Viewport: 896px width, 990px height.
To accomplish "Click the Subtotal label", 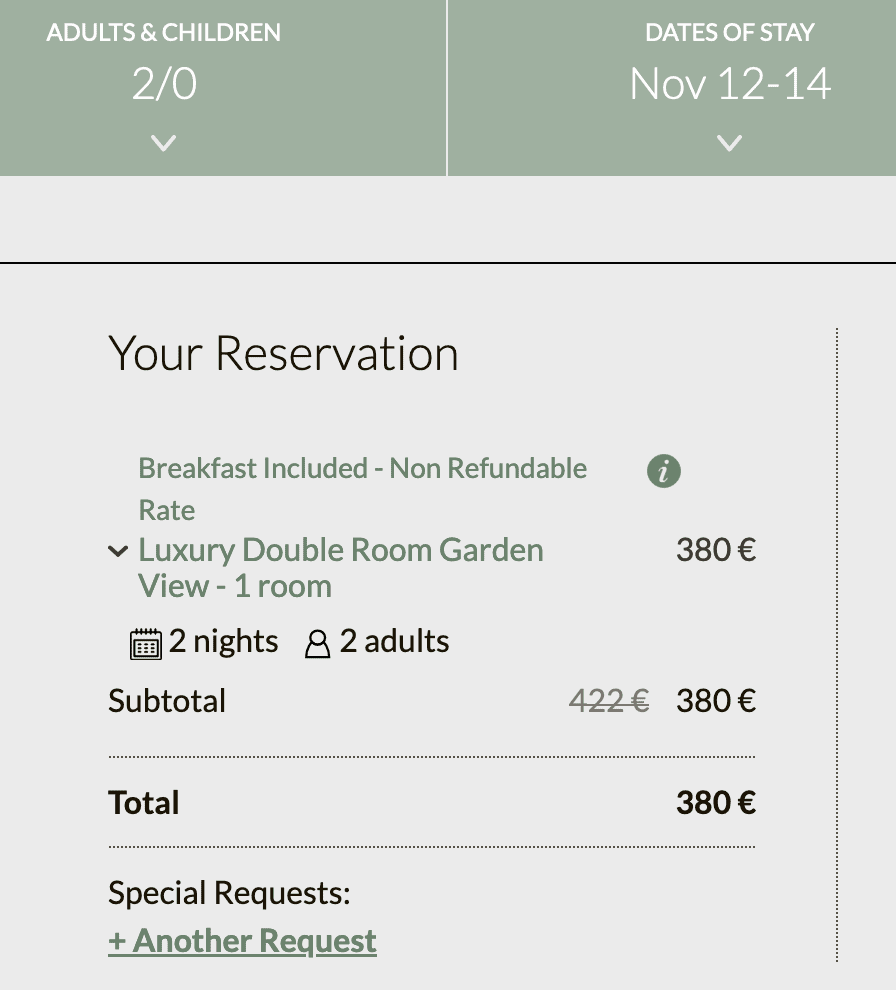I will click(x=167, y=701).
